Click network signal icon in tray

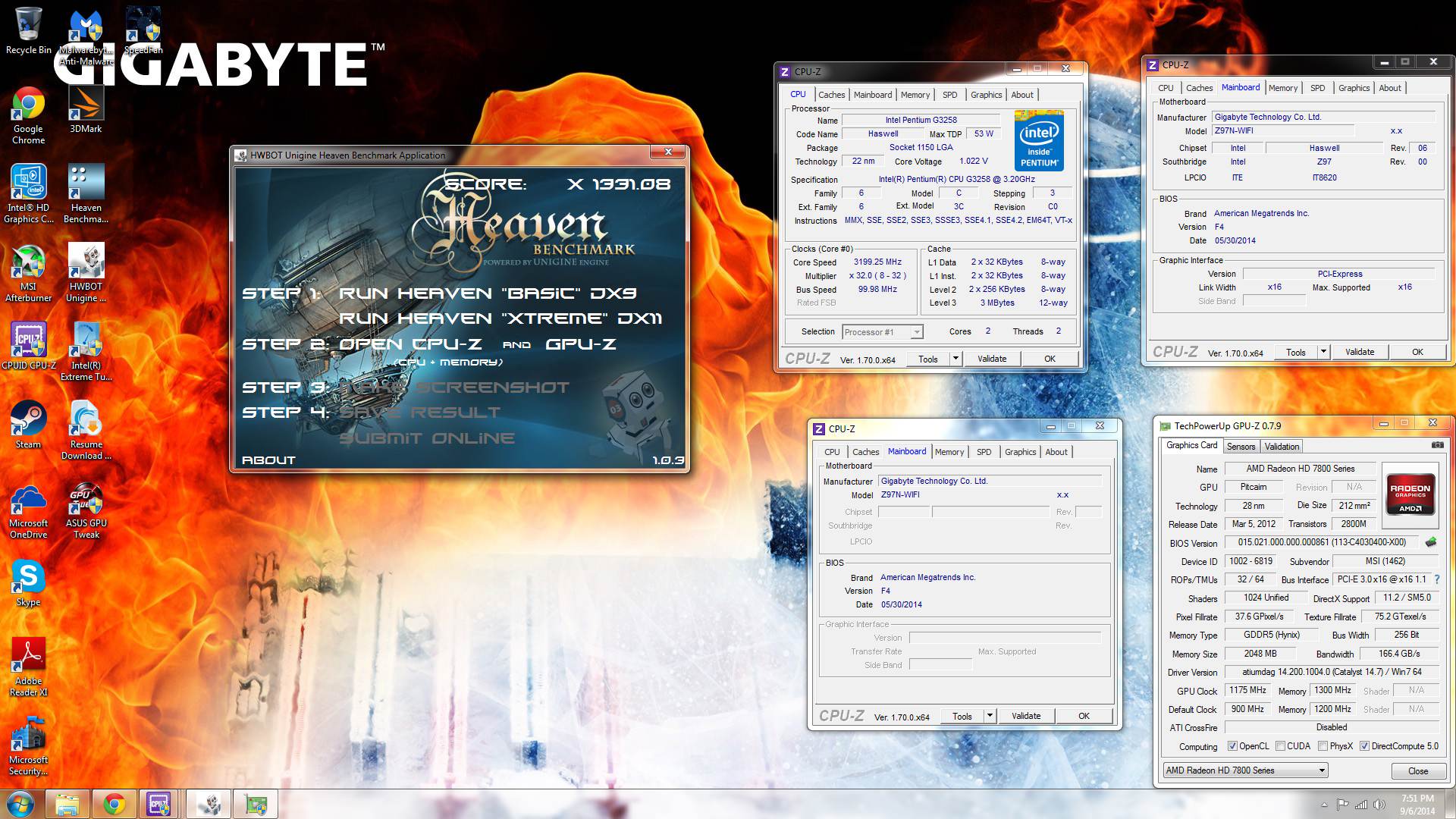[x=1361, y=805]
